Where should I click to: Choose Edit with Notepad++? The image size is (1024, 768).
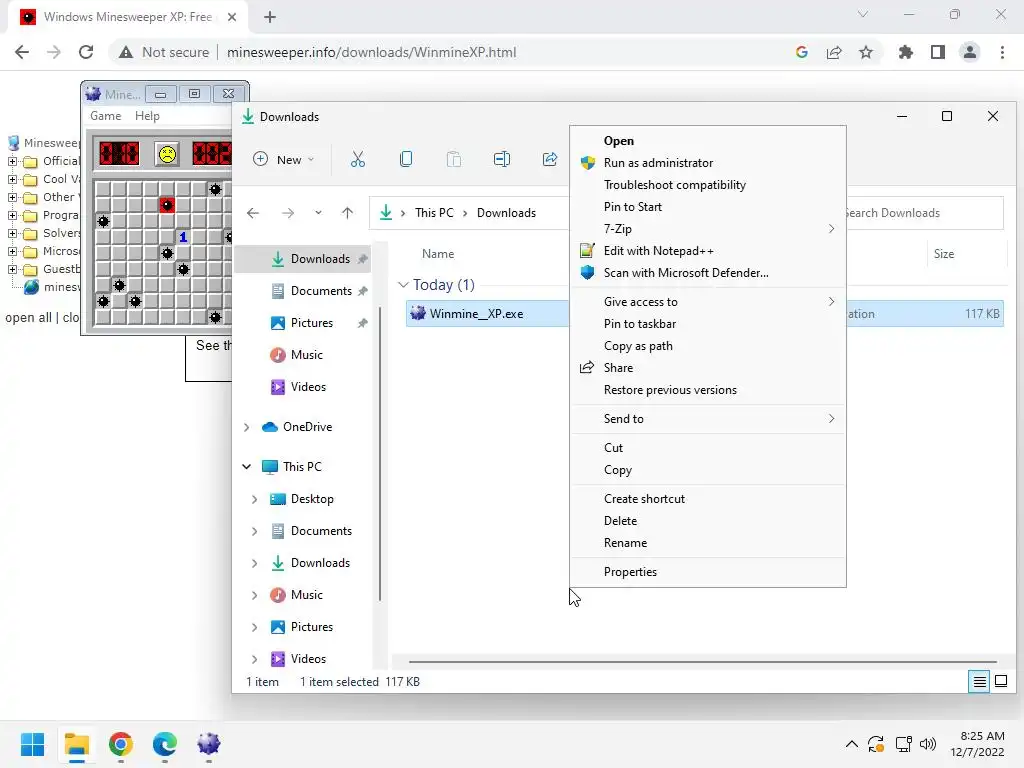click(708, 251)
